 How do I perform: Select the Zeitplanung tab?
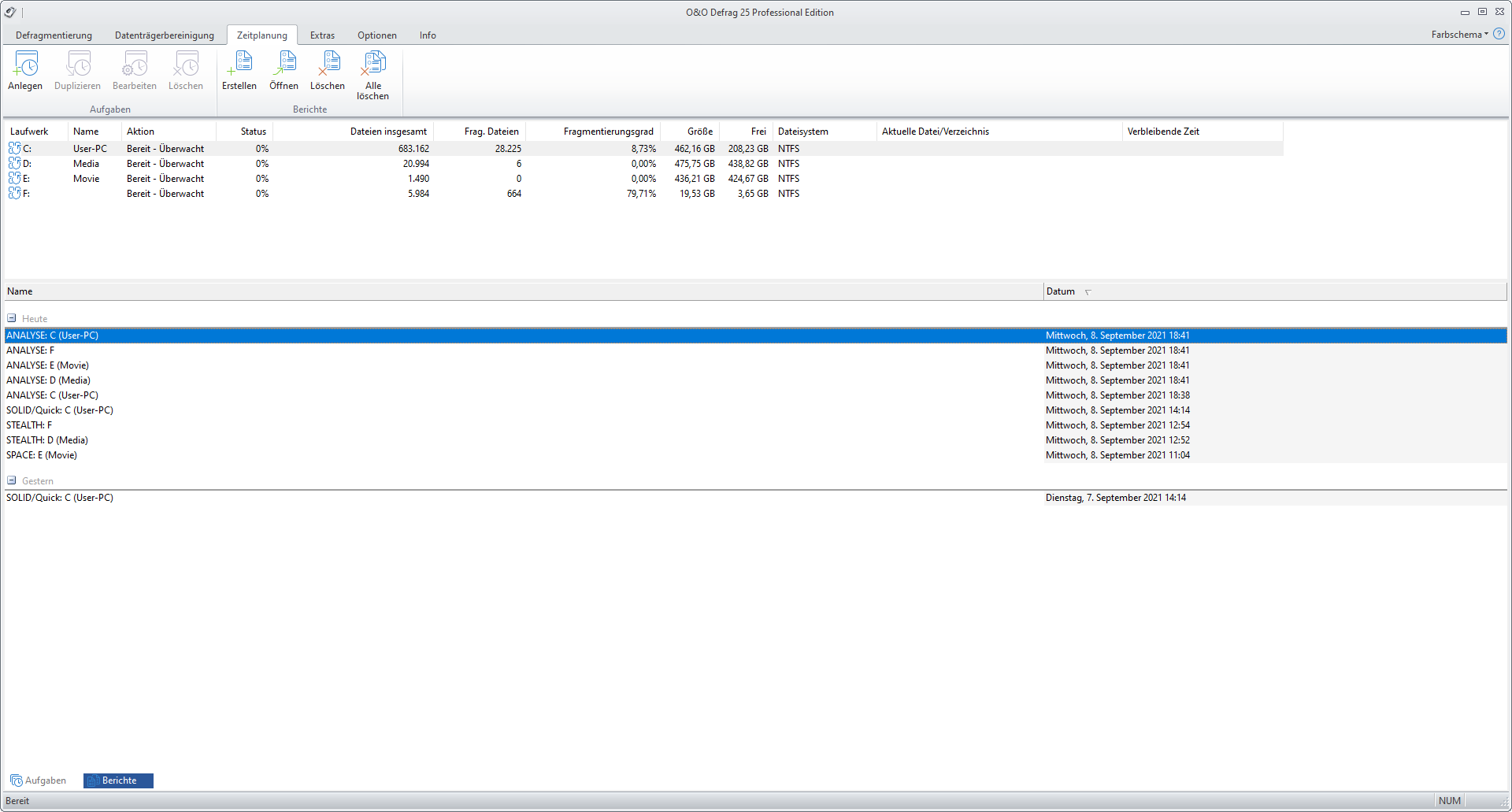262,35
